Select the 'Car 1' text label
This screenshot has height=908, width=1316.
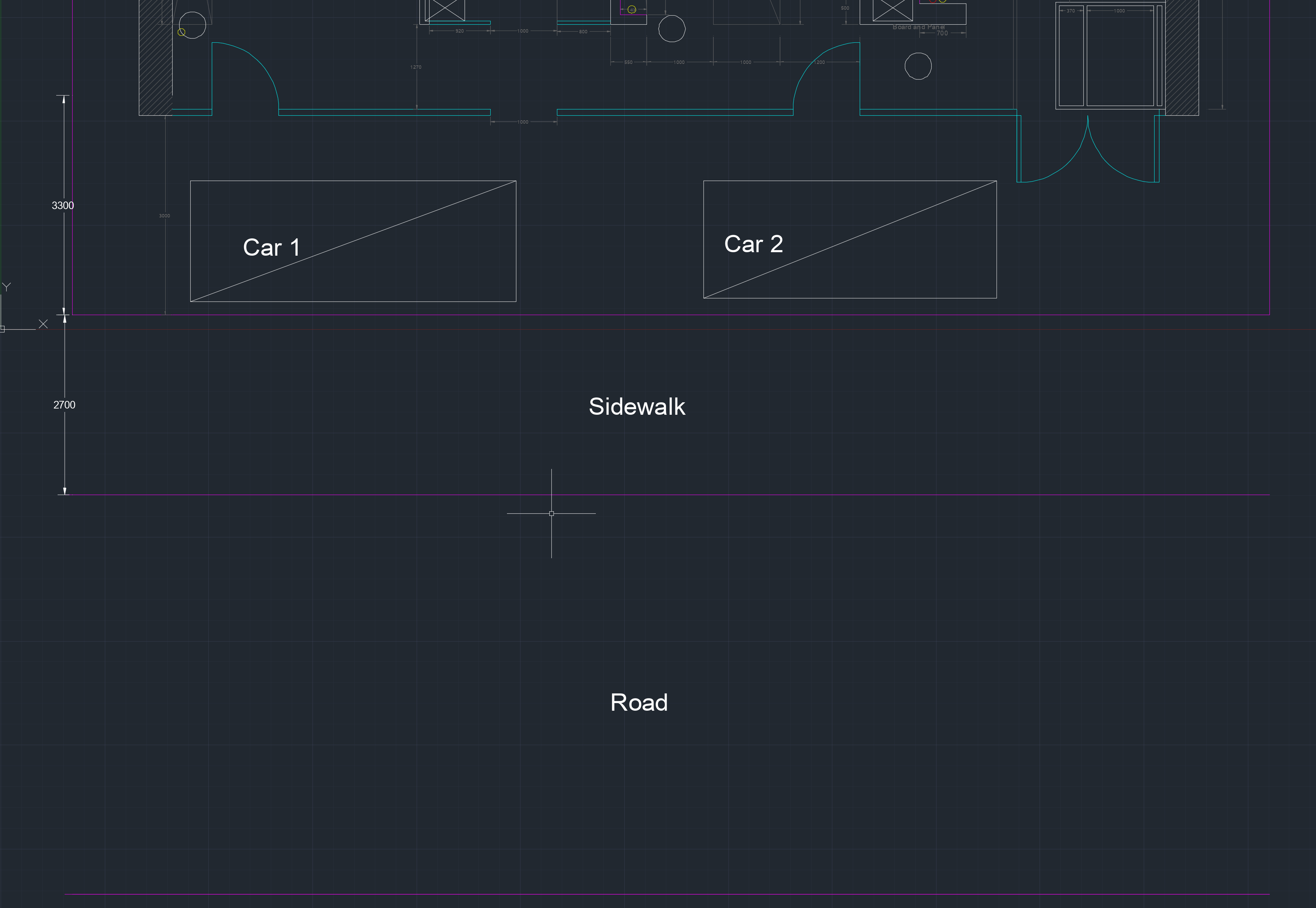coord(271,247)
